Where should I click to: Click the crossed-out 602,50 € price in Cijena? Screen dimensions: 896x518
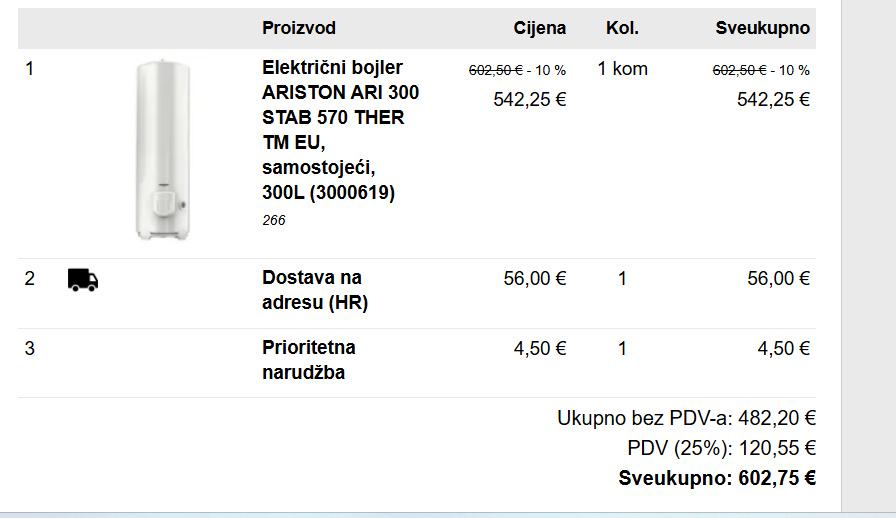496,70
